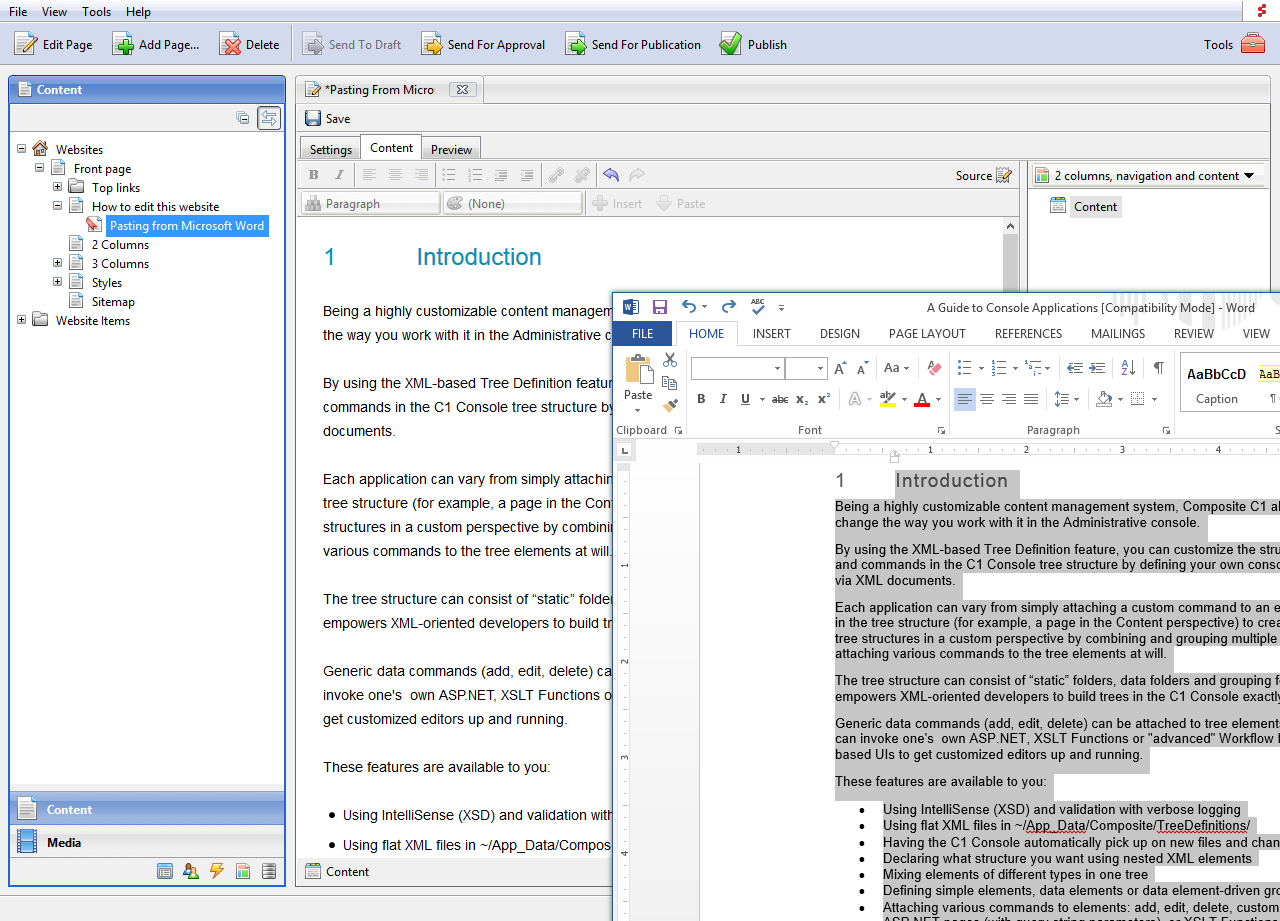Select the 'Pasting from Microsoft Word' tree item

pyautogui.click(x=187, y=225)
